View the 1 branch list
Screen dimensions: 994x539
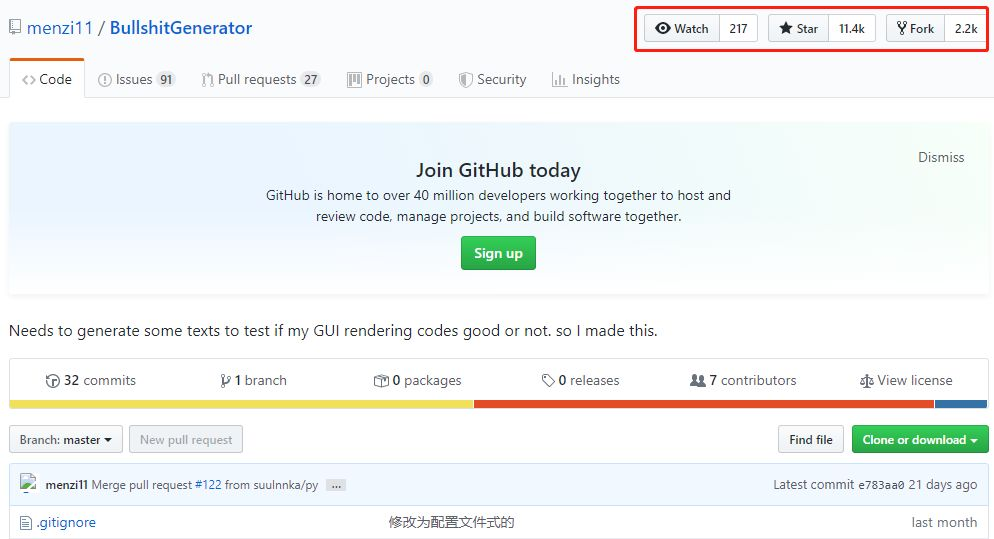pos(253,380)
